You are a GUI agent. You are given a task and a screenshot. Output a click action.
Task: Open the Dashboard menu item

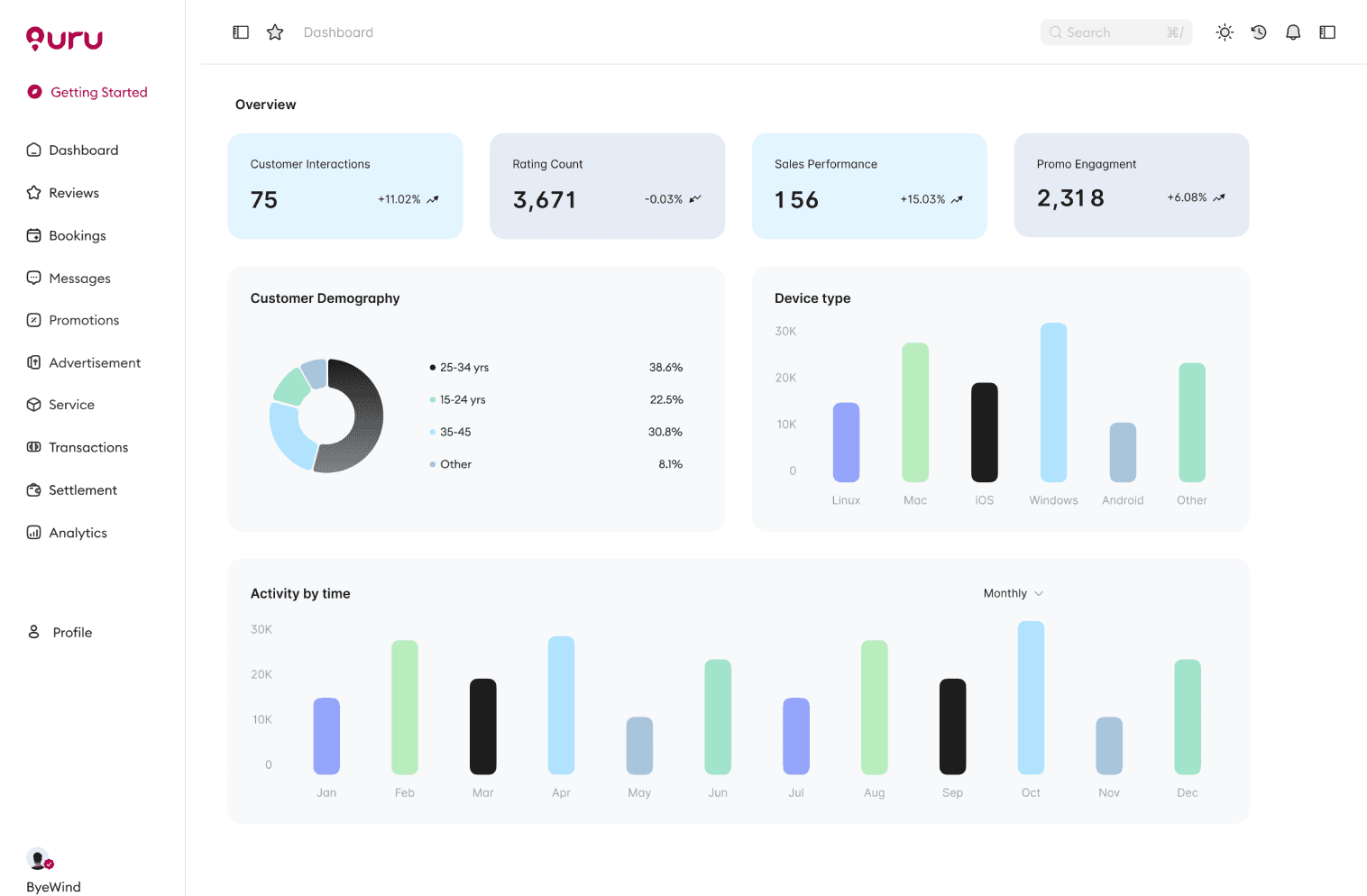click(84, 150)
